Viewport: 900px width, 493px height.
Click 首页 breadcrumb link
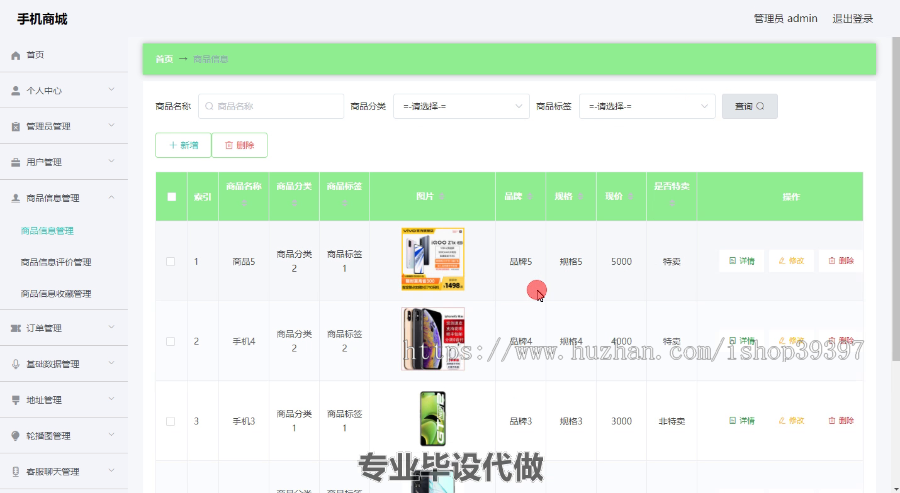point(164,59)
